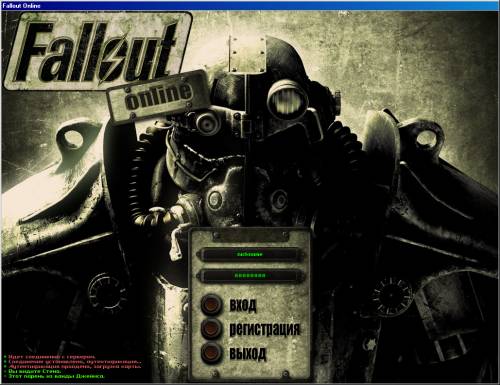Click the round button next to регистрация
The width and height of the screenshot is (500, 385).
(x=211, y=328)
